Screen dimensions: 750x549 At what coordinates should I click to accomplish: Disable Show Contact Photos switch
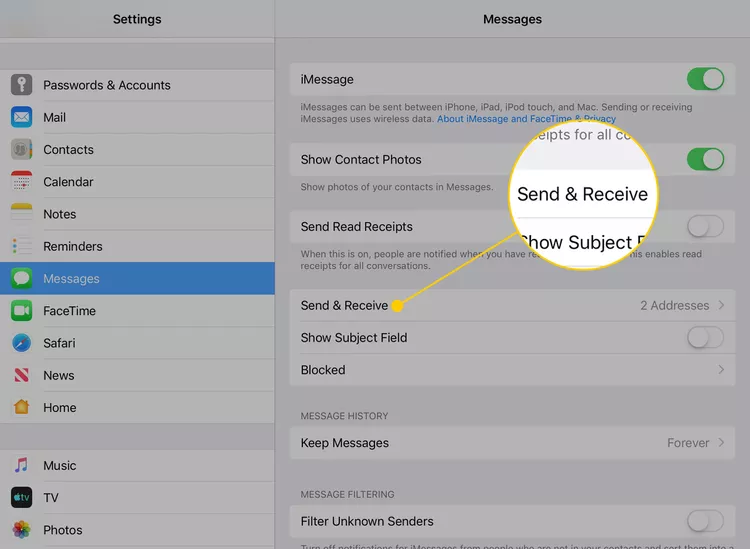click(705, 159)
